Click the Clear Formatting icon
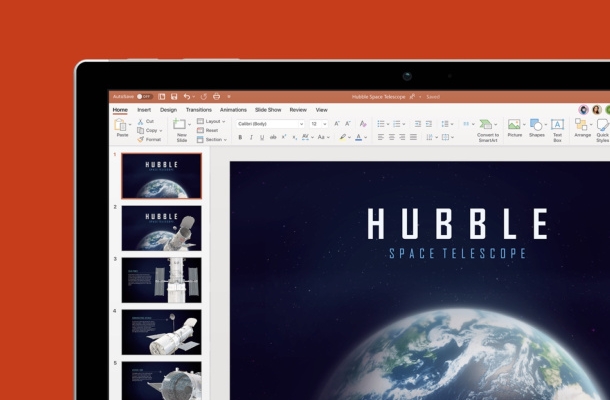The height and width of the screenshot is (400, 610). point(363,124)
